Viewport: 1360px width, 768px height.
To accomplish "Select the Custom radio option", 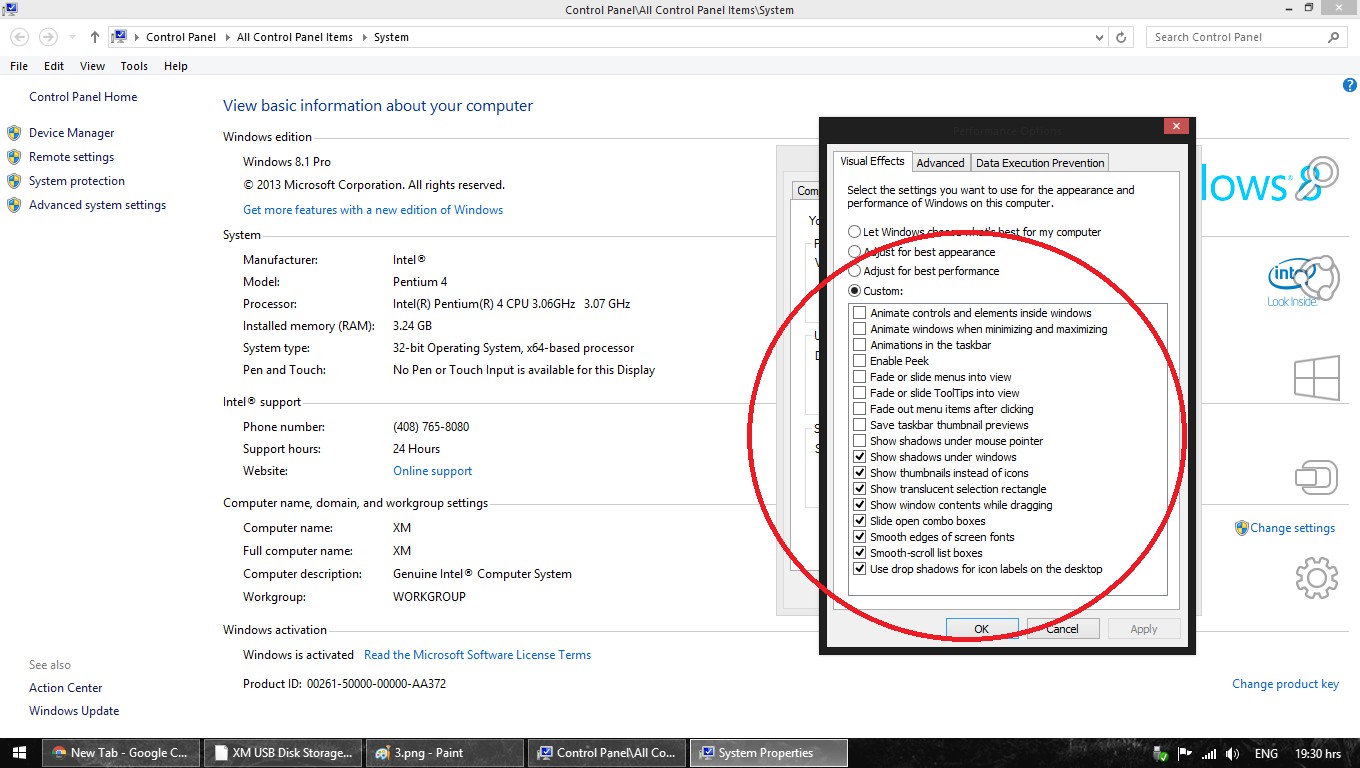I will 855,291.
